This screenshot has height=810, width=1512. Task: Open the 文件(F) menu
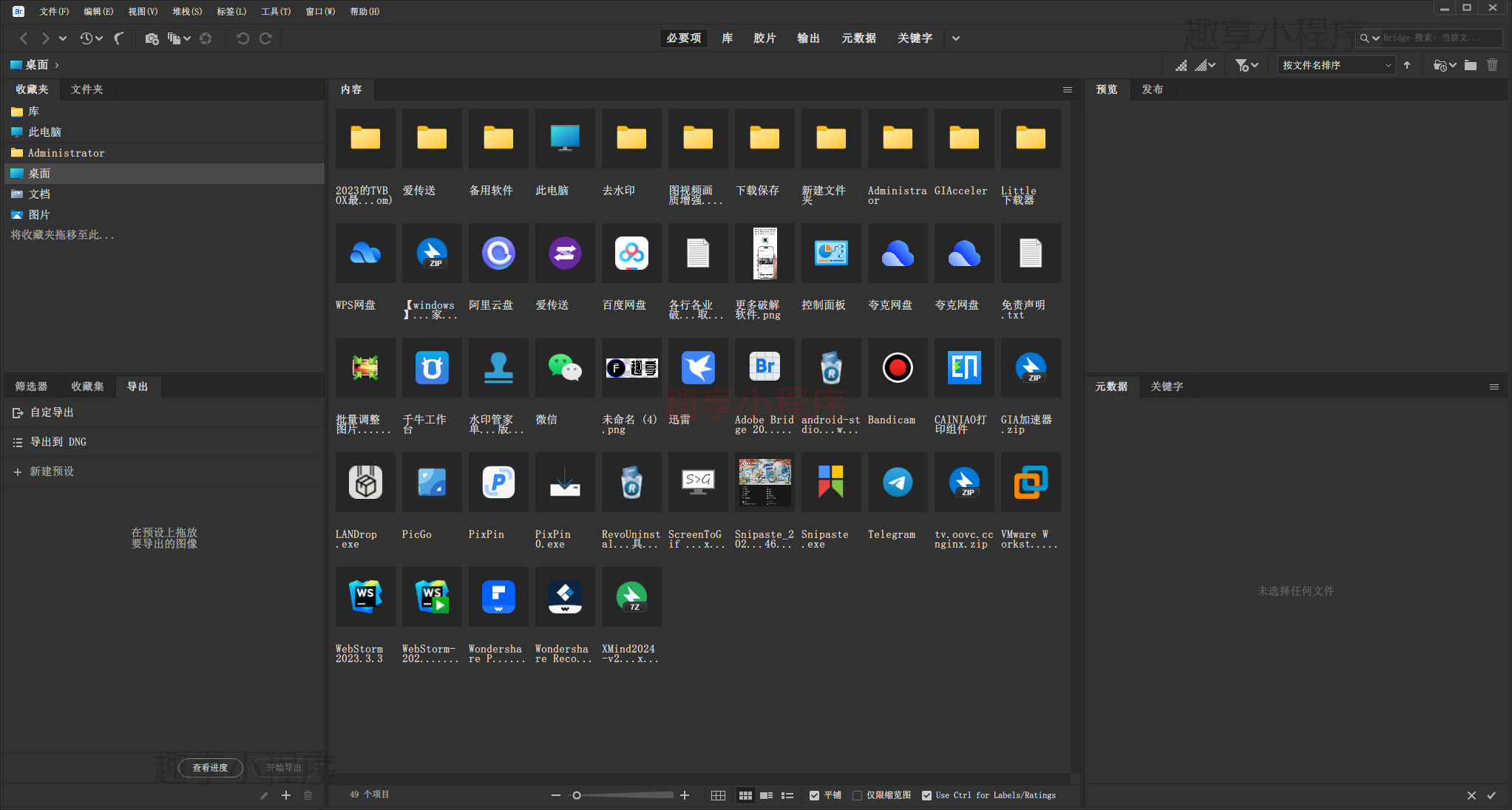point(54,11)
